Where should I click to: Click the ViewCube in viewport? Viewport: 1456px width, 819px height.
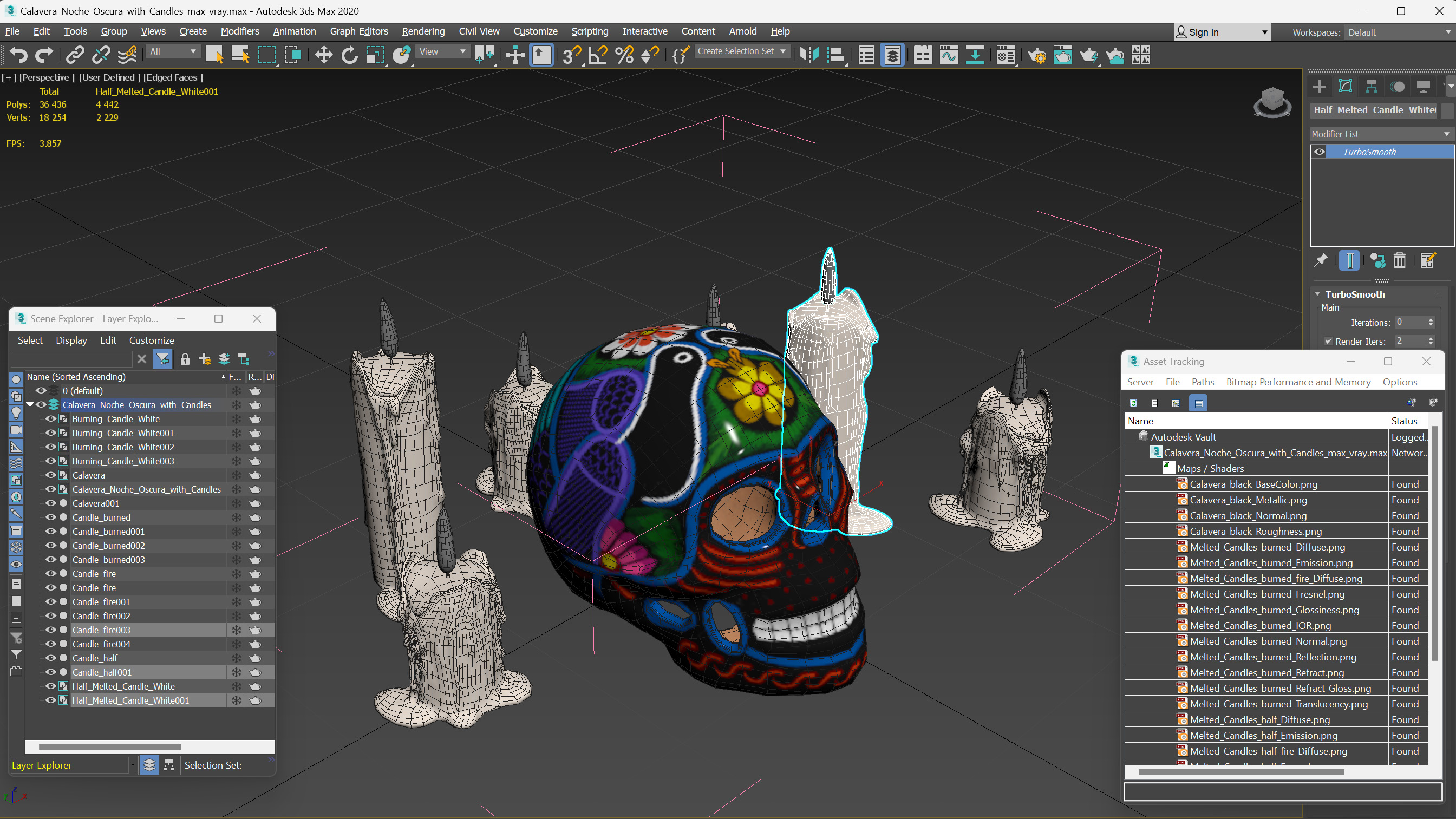[1272, 102]
